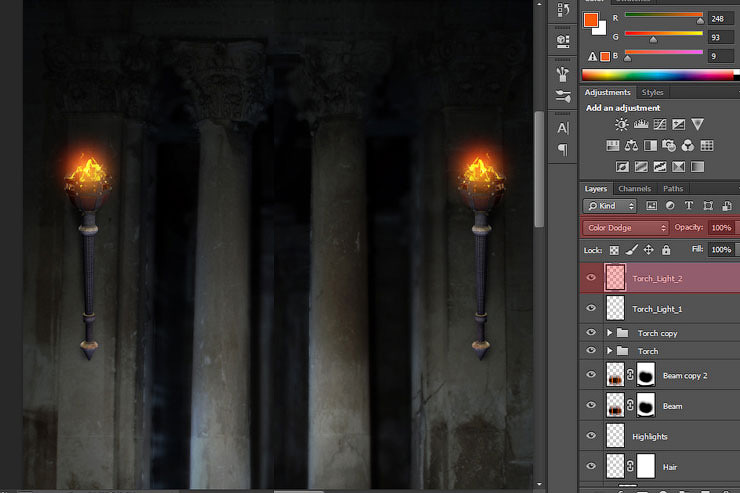Toggle visibility of the Highlights layer
740x493 pixels.
coord(591,436)
